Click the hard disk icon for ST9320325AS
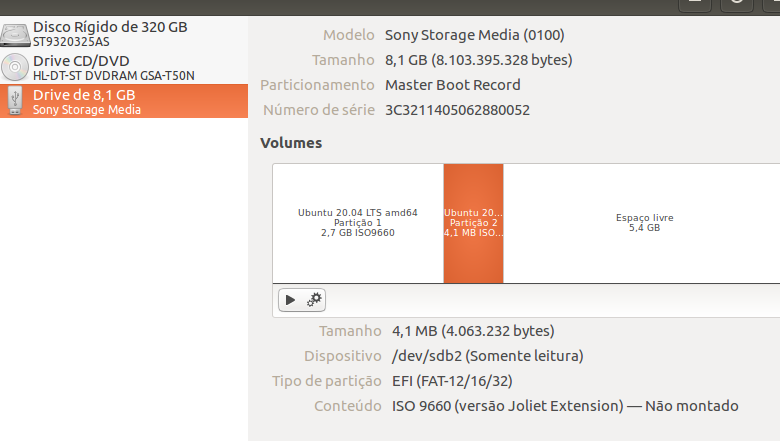 pos(15,34)
